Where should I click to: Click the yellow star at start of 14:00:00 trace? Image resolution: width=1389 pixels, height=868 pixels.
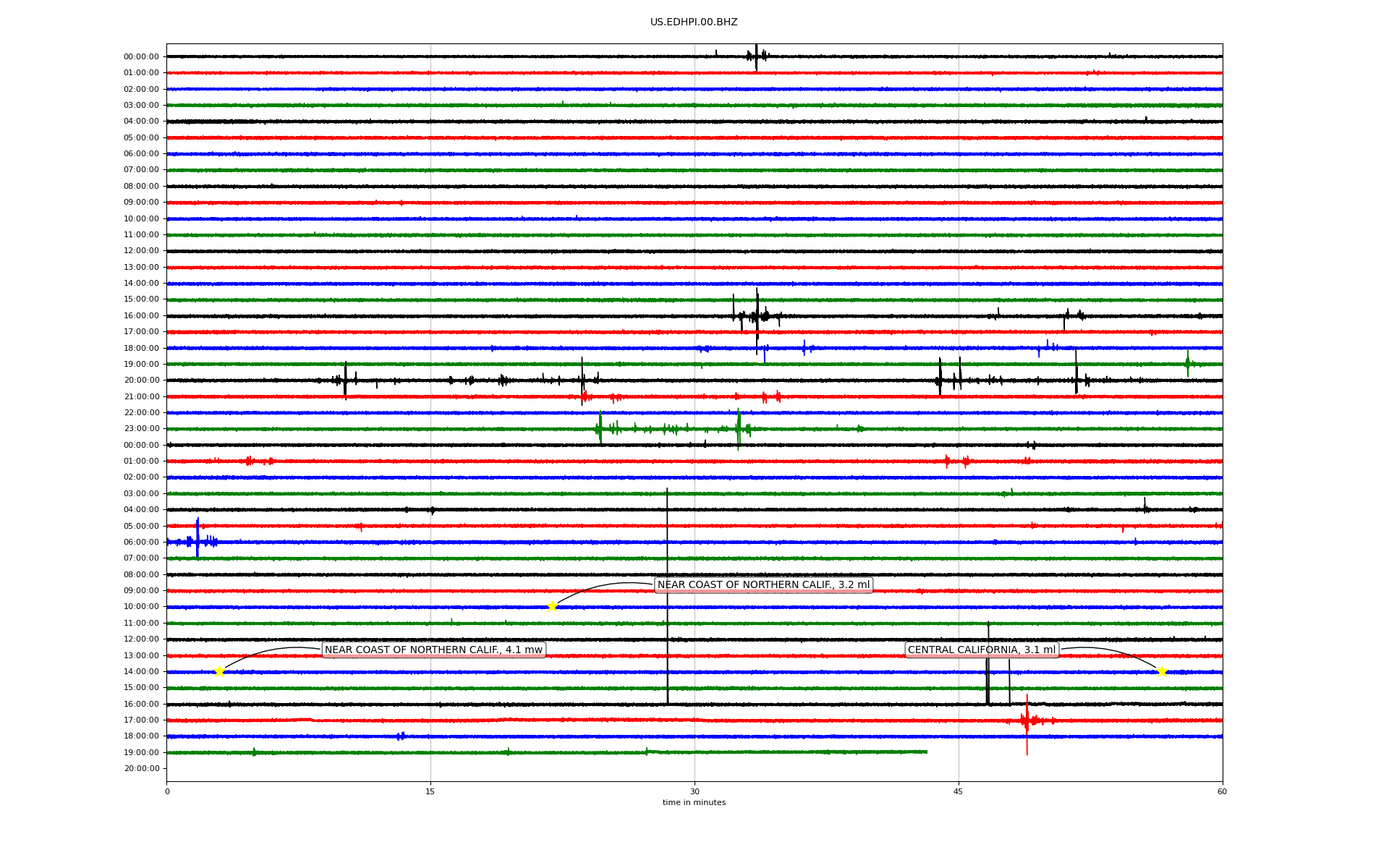pos(219,671)
